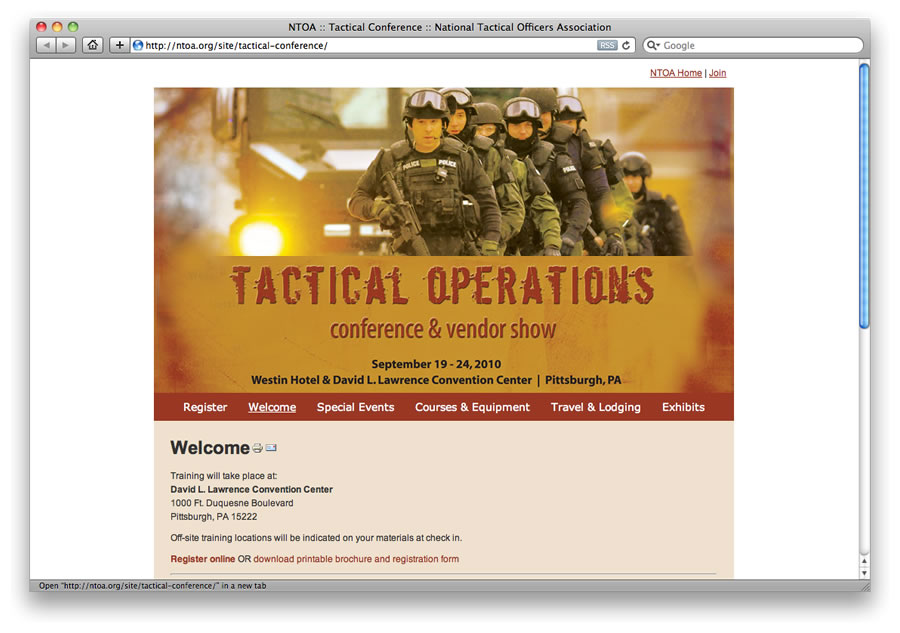Click the Tactical Operations banner image
This screenshot has height=633, width=900.
444,240
